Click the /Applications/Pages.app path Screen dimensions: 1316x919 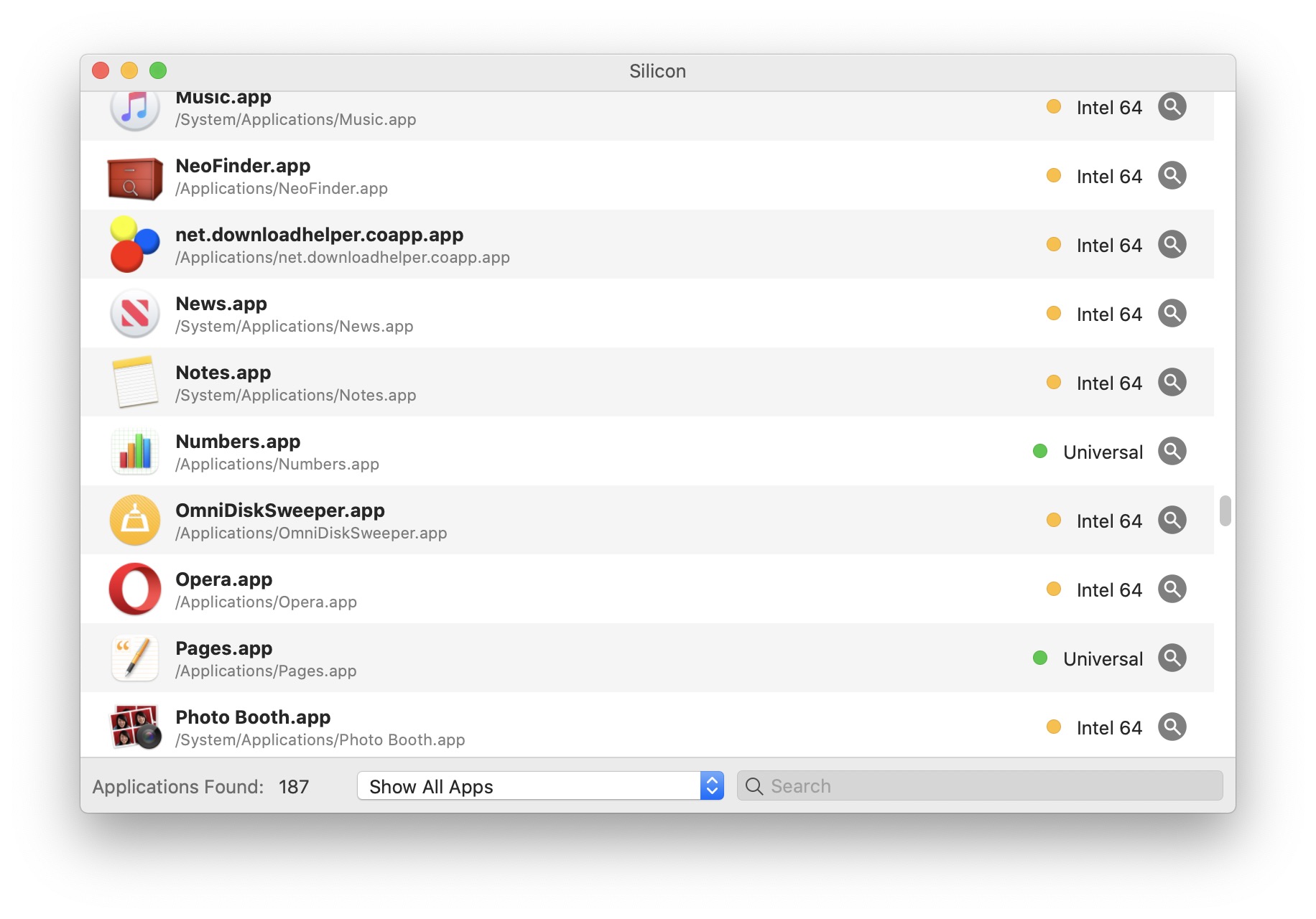[x=267, y=671]
